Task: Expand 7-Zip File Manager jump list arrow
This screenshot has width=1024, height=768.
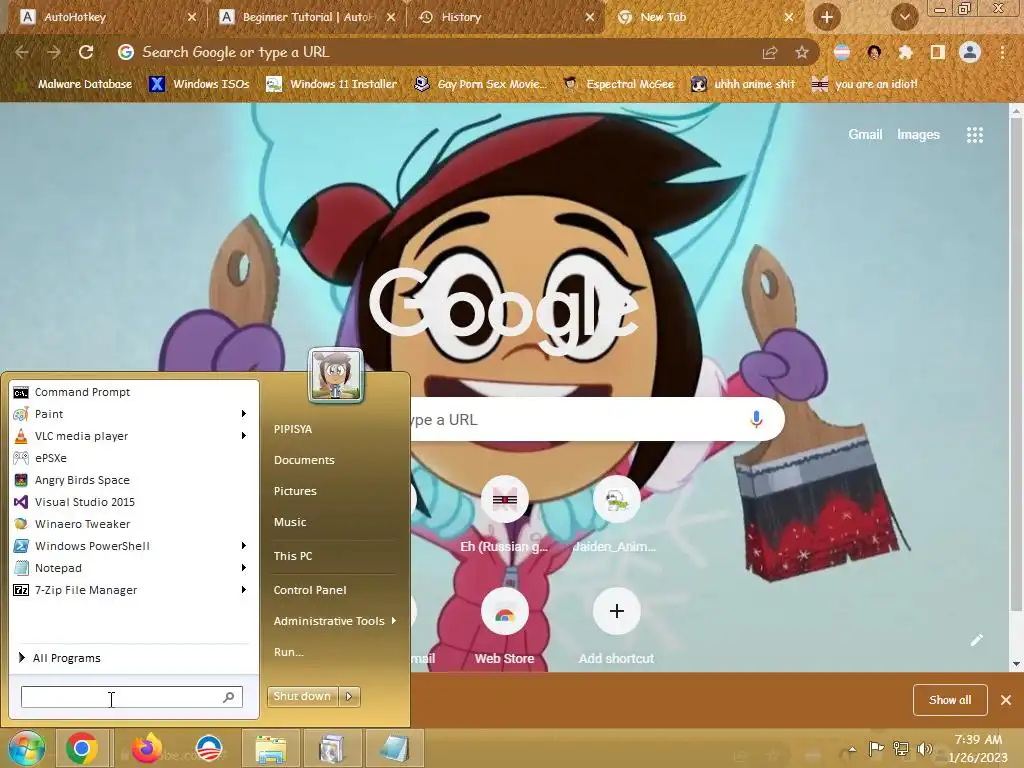Action: pos(244,590)
